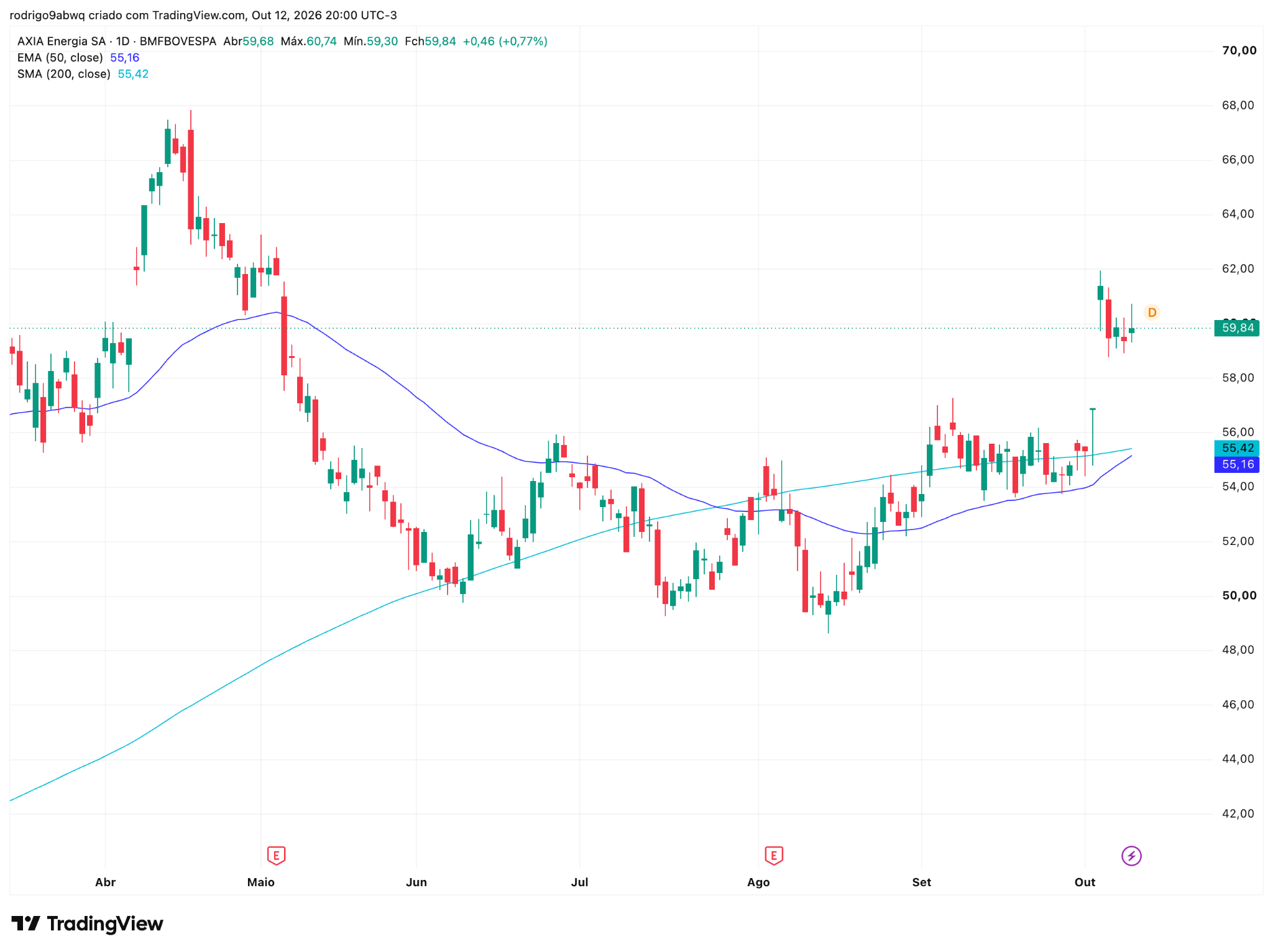Screen dimensions: 1273x952
Task: Click the blue 55,16 EMA price label
Action: coord(1237,464)
